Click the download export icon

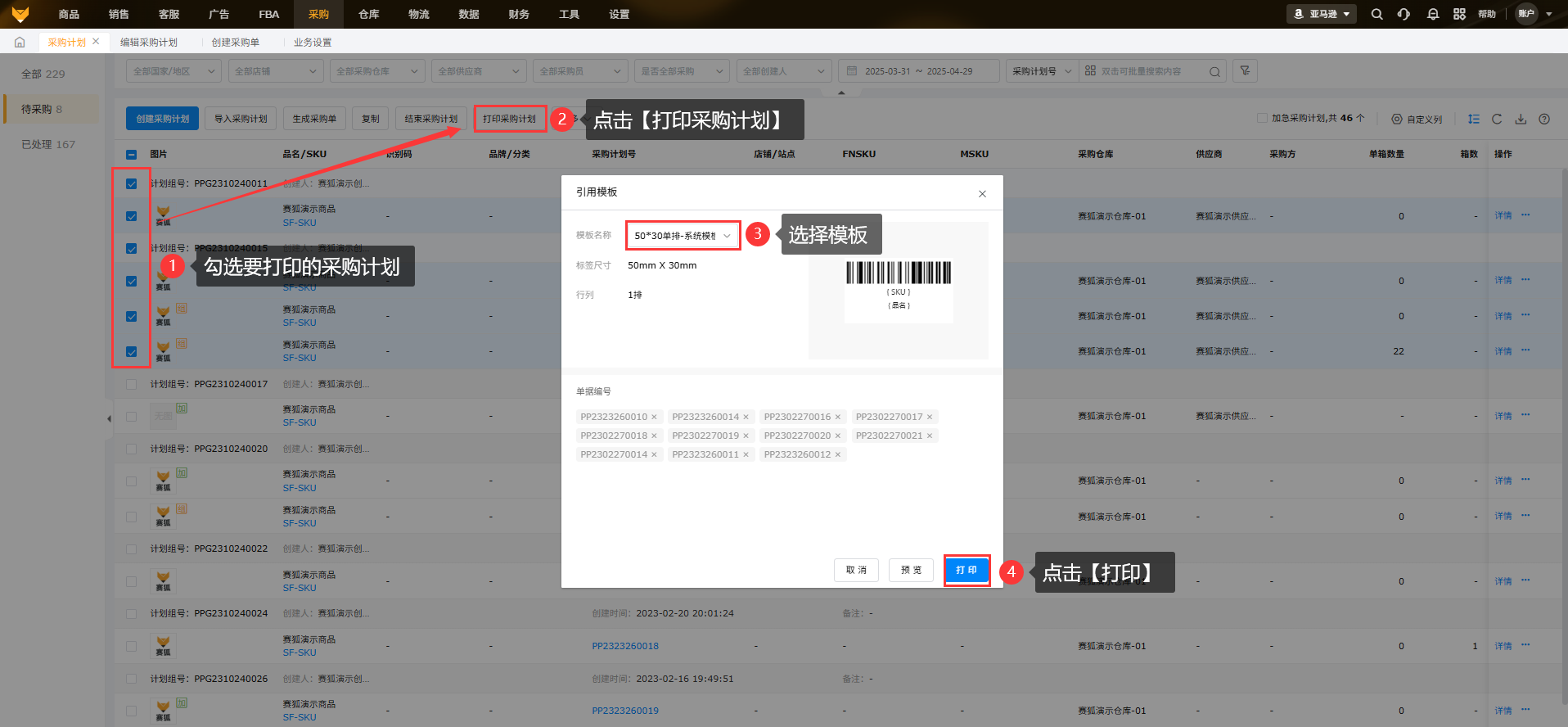1521,119
